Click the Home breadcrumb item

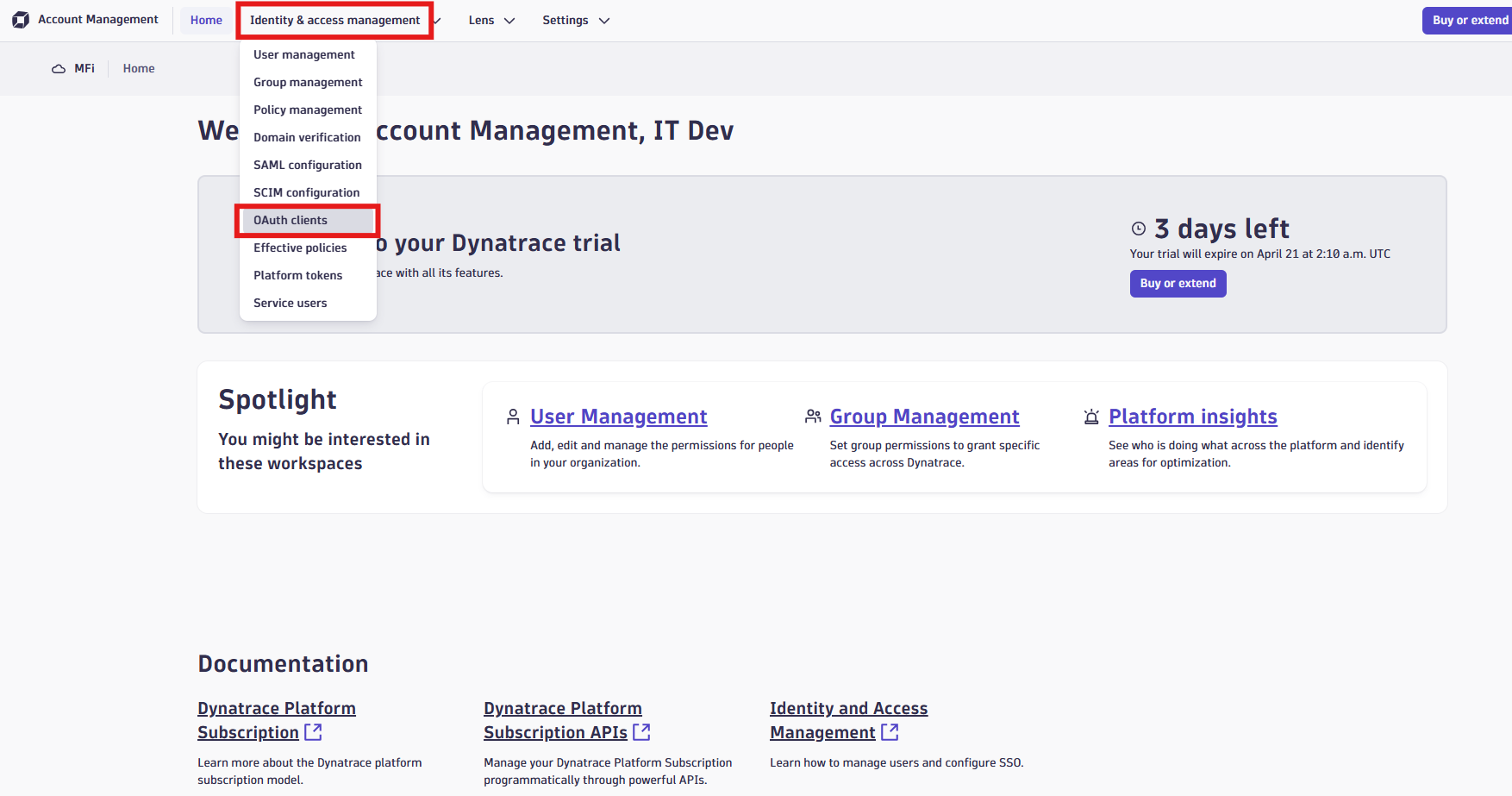pos(139,69)
